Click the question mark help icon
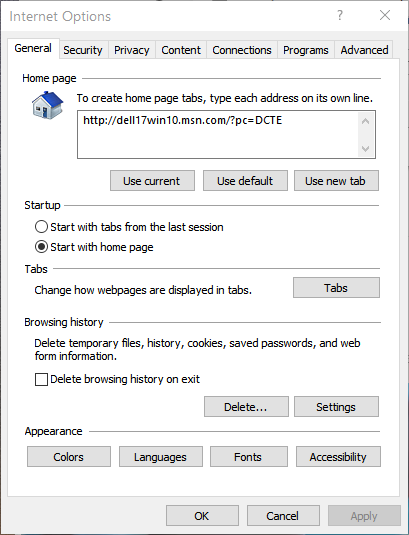The width and height of the screenshot is (409, 535). click(340, 15)
